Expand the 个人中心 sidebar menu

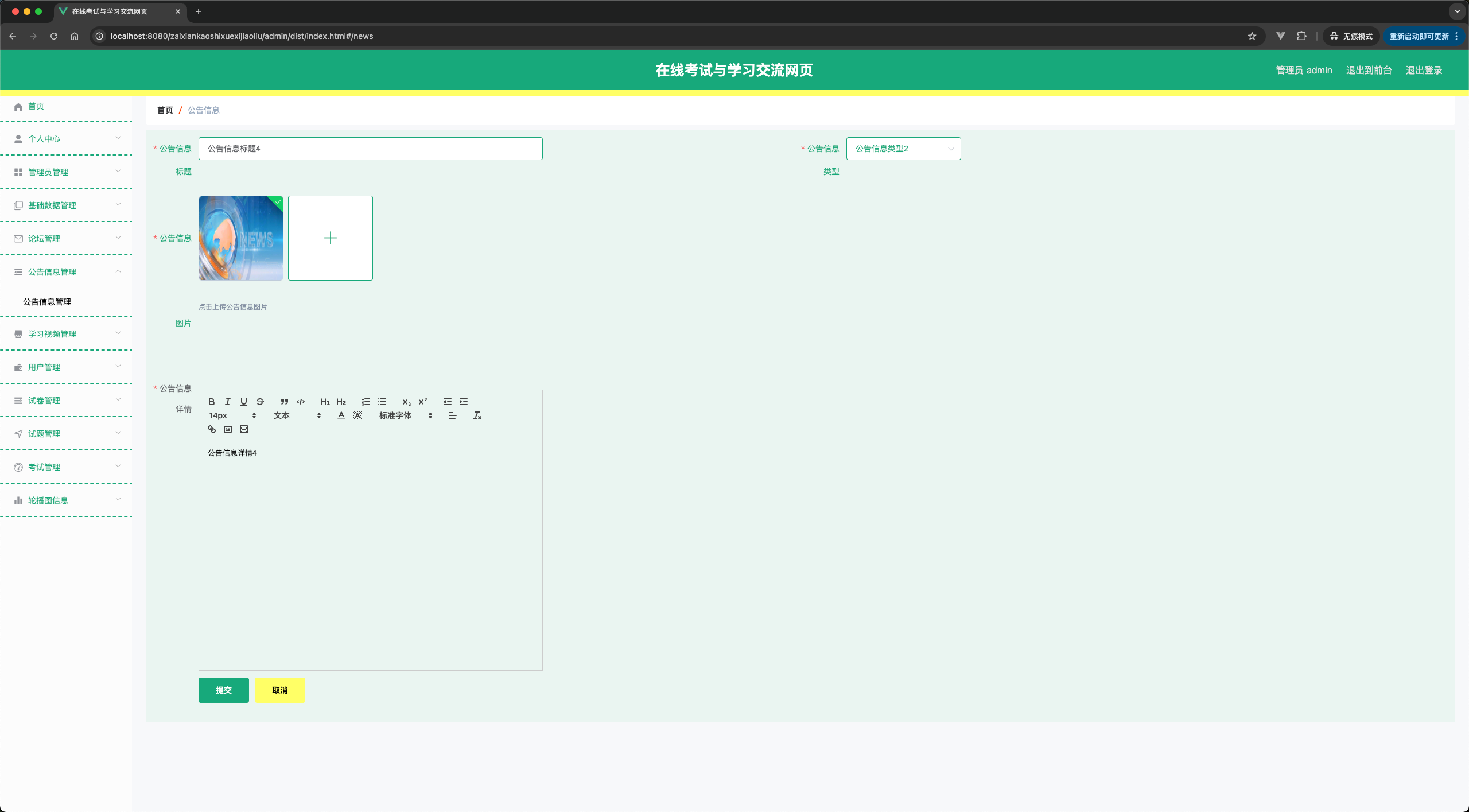pos(66,139)
